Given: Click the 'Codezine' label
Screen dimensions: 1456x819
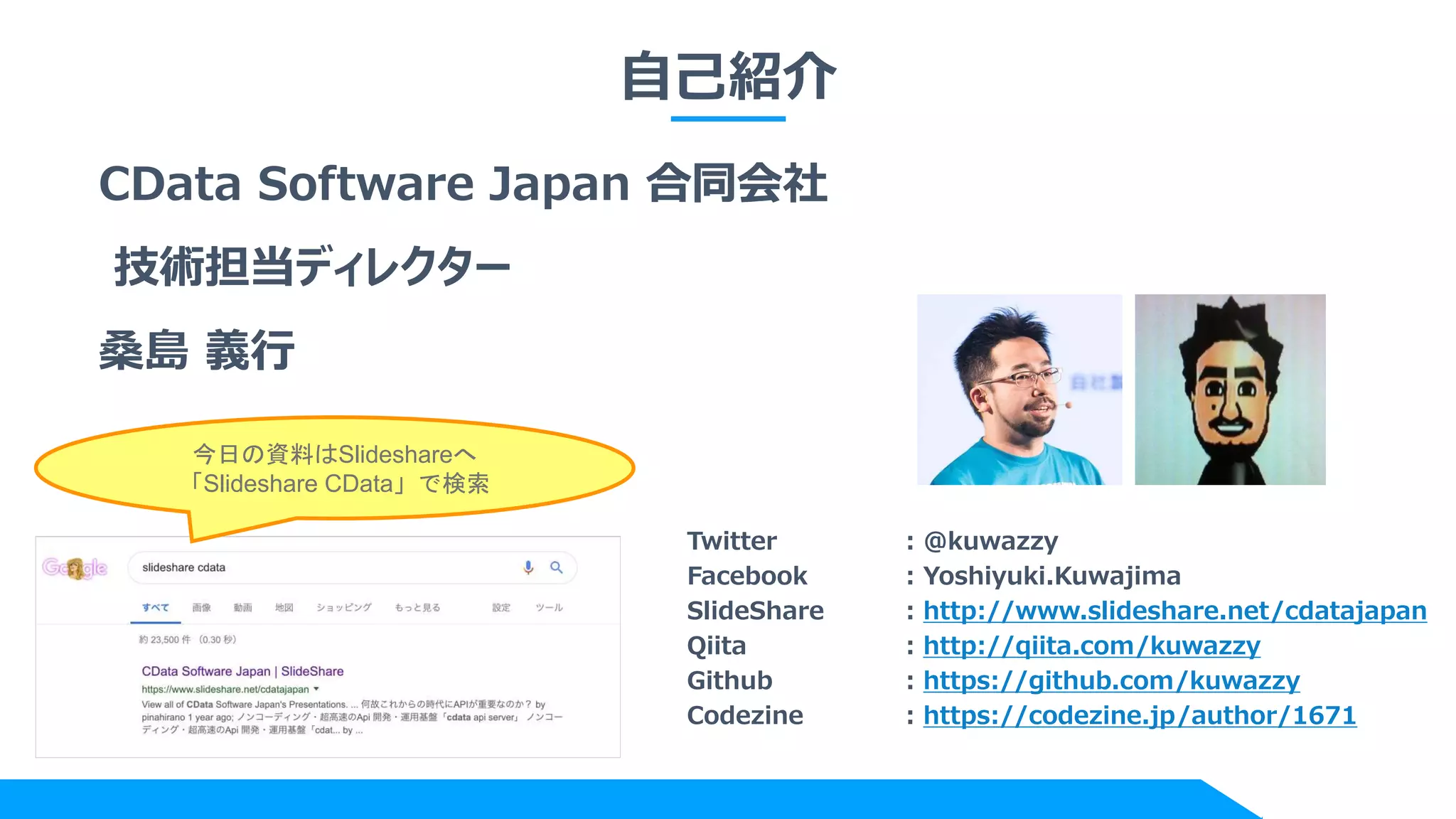Looking at the screenshot, I should pos(744,715).
